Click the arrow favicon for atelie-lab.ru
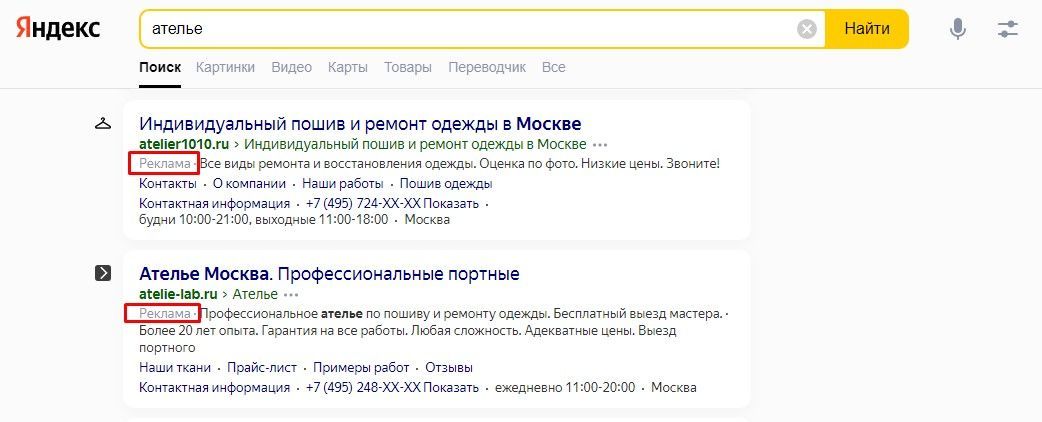Viewport: 1042px width, 422px height. pyautogui.click(x=103, y=272)
